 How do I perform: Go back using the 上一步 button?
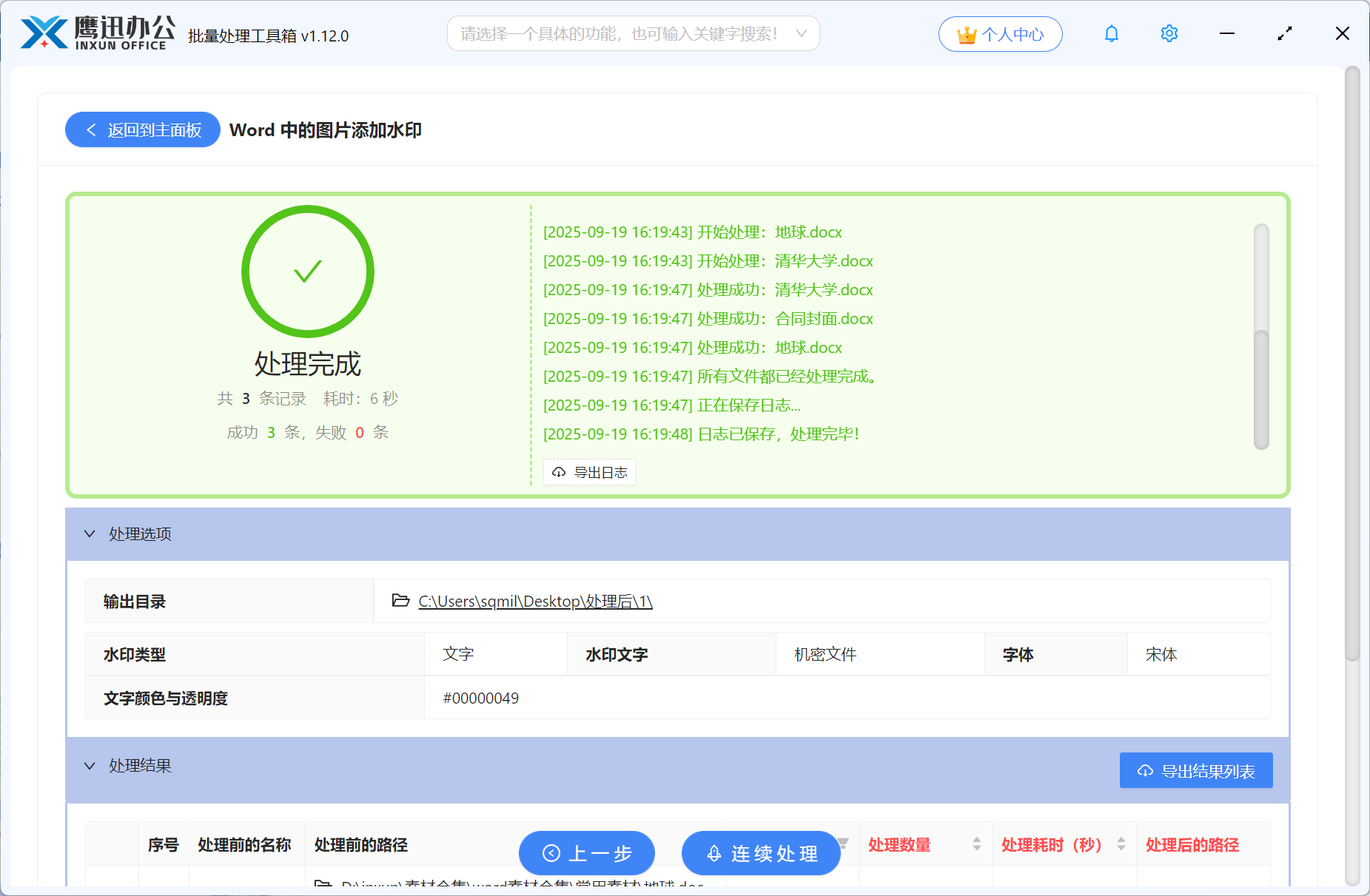coord(587,853)
